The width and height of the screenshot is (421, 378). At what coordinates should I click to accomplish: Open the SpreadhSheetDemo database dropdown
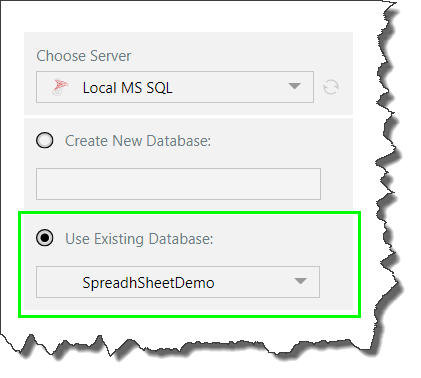(x=178, y=282)
